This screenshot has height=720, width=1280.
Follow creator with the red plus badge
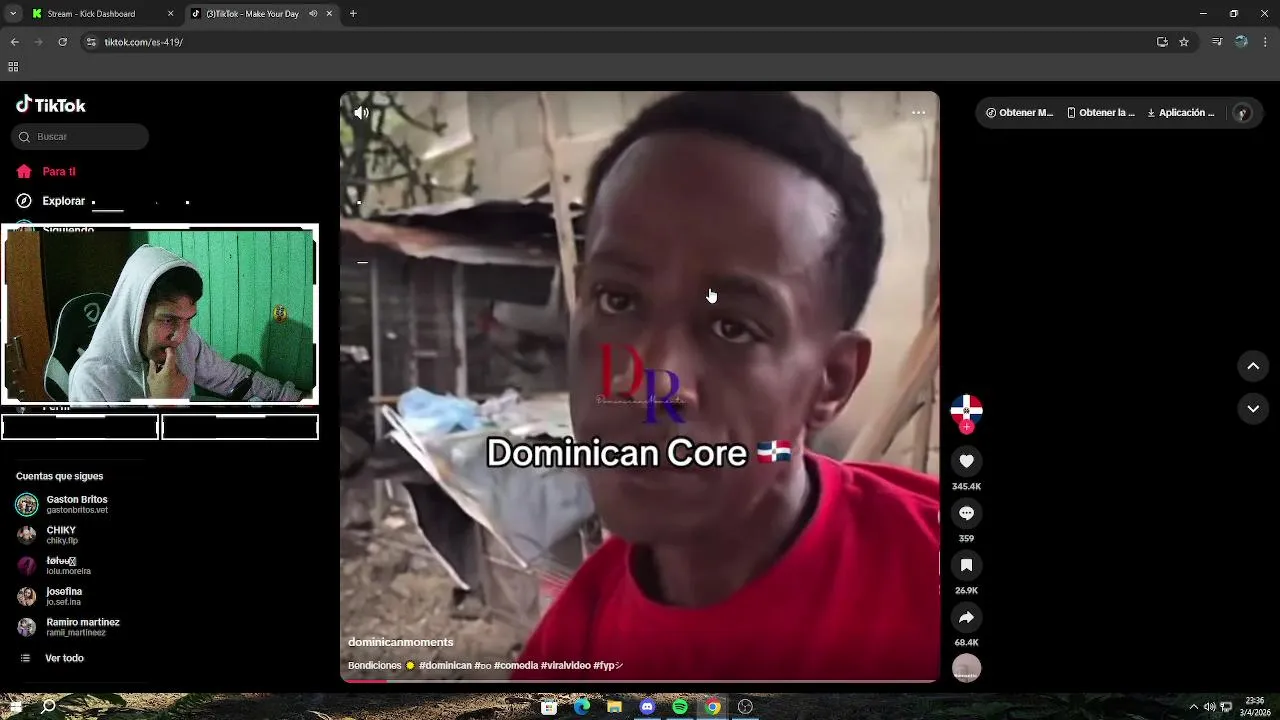point(966,427)
